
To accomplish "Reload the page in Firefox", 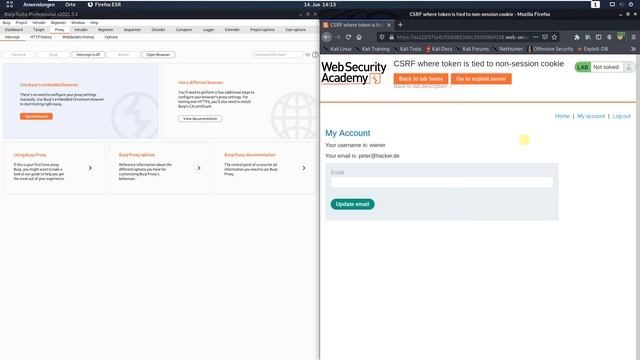I will click(x=348, y=37).
